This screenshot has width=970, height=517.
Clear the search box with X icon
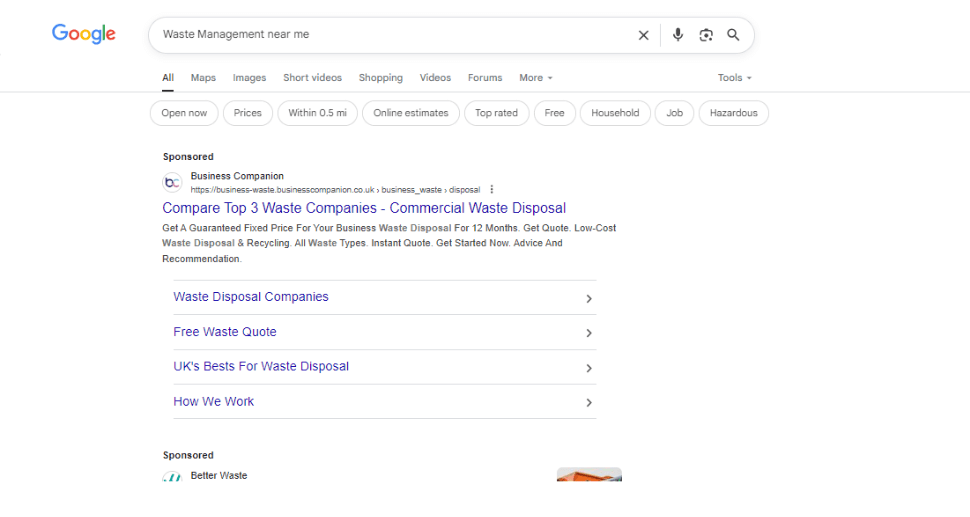[x=643, y=35]
